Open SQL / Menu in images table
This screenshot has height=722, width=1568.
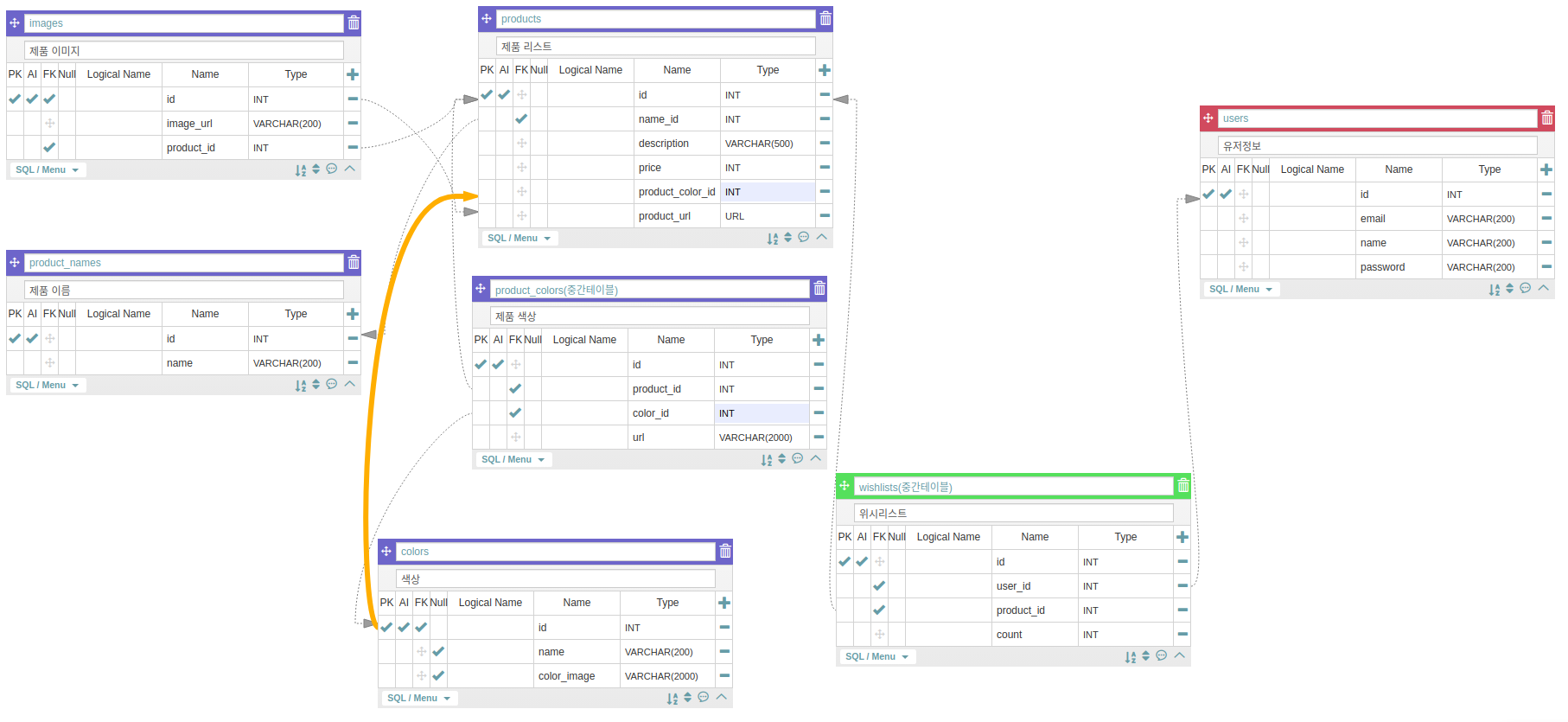(47, 170)
